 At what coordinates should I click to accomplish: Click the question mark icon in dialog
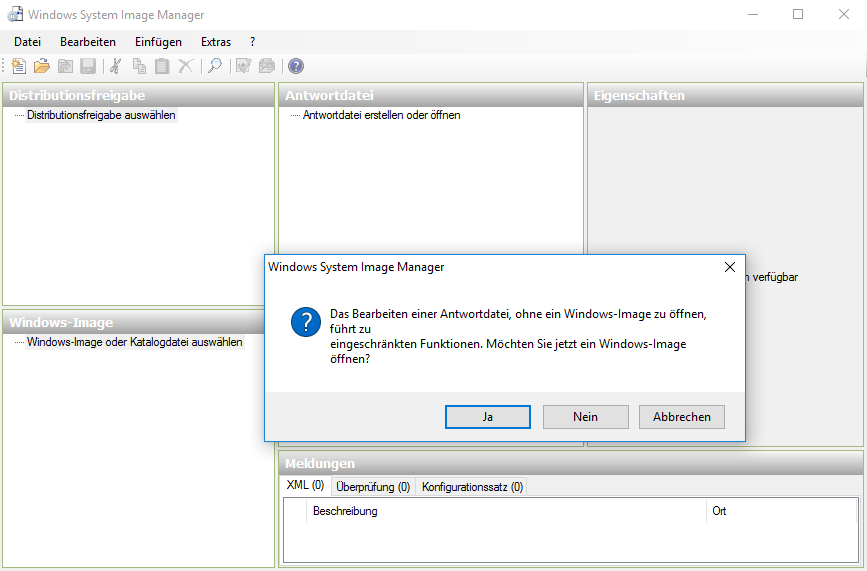[306, 322]
